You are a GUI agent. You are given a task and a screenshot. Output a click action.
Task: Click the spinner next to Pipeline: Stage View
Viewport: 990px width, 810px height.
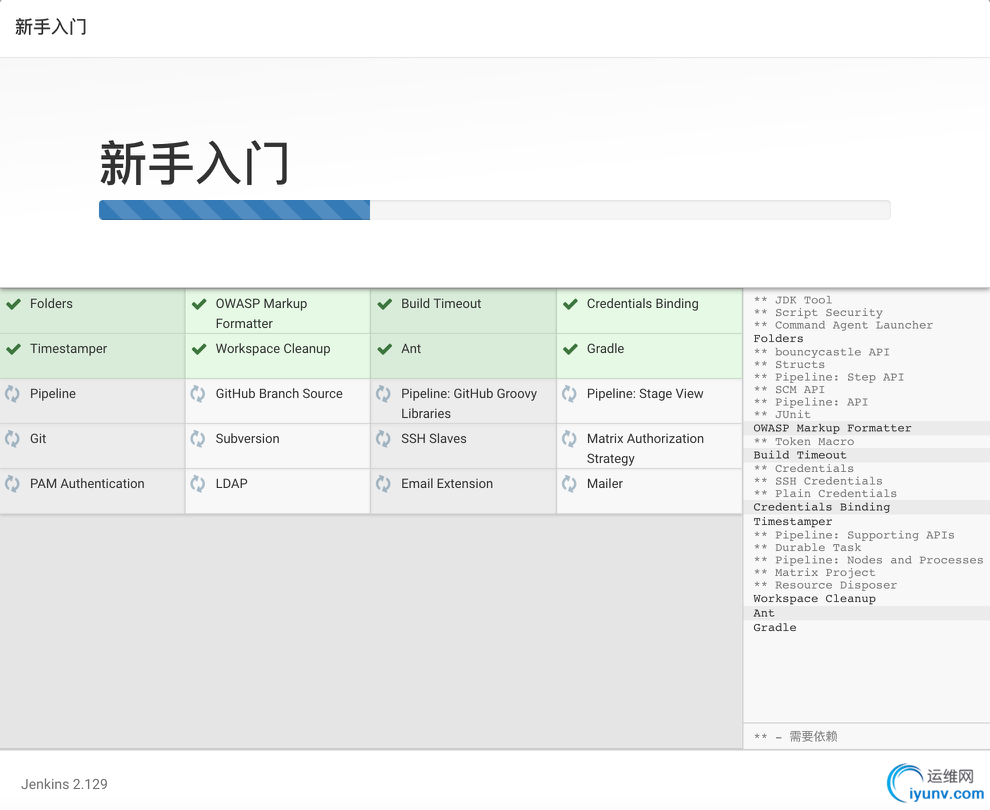coord(570,394)
